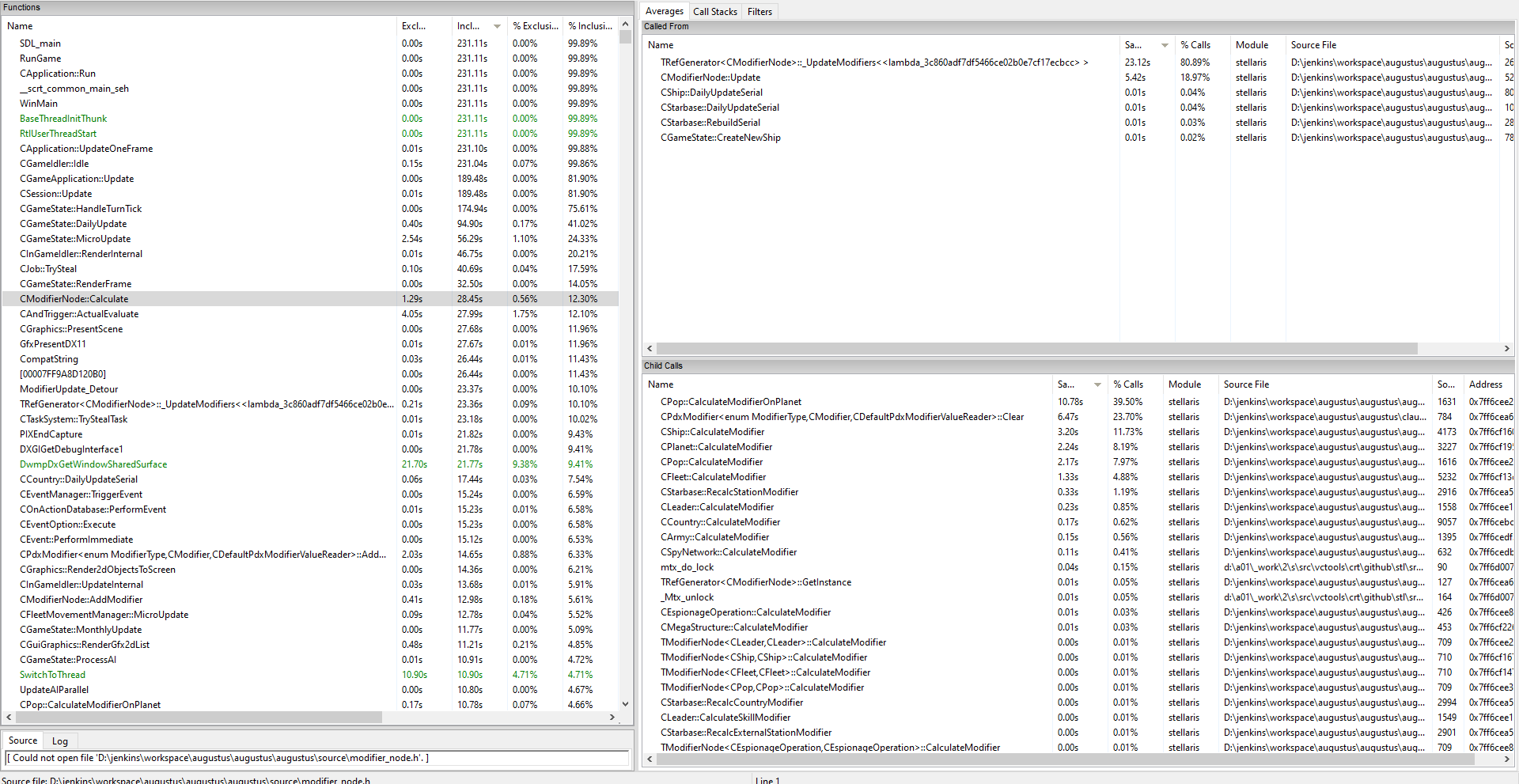
Task: Switch to the Log tab
Action: click(x=59, y=740)
